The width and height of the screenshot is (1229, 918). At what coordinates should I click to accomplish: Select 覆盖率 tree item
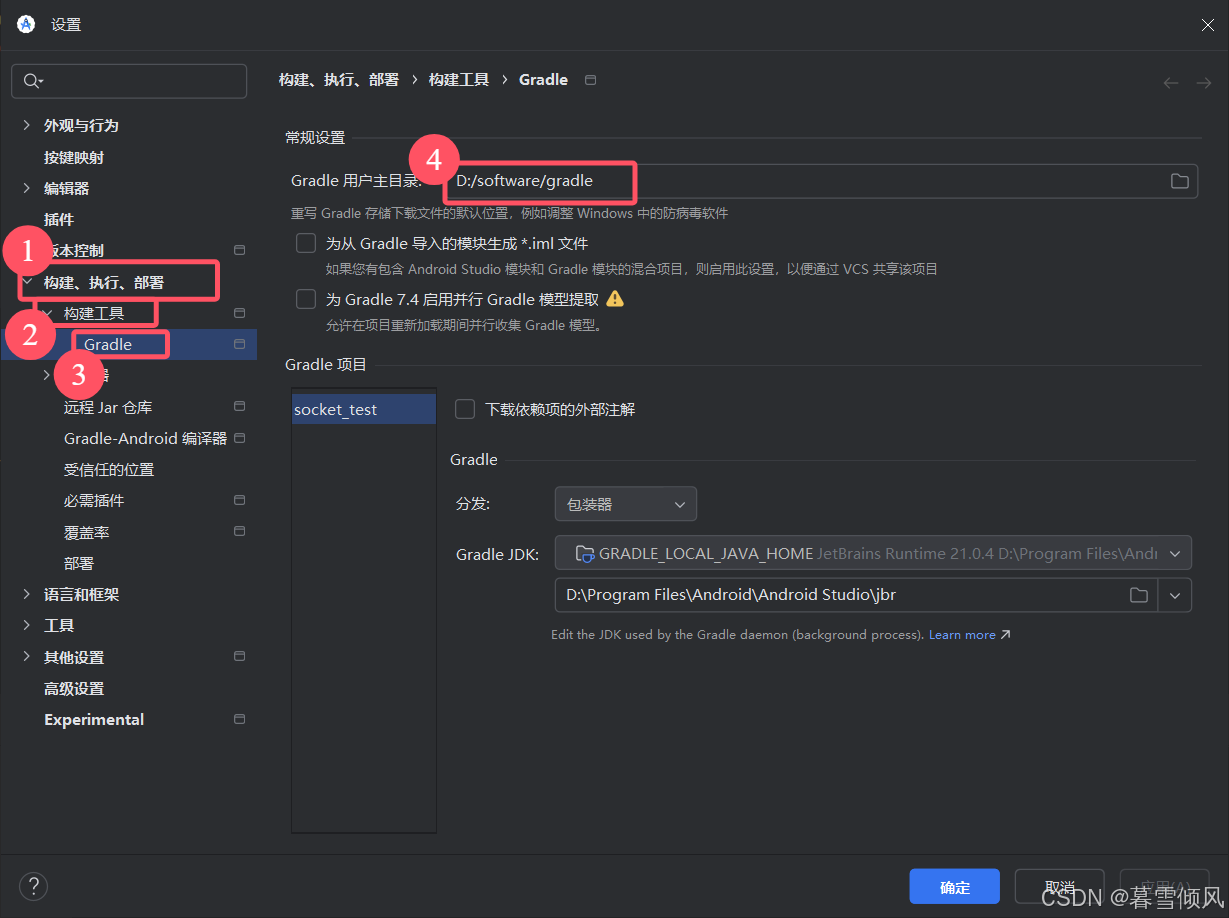tap(87, 532)
